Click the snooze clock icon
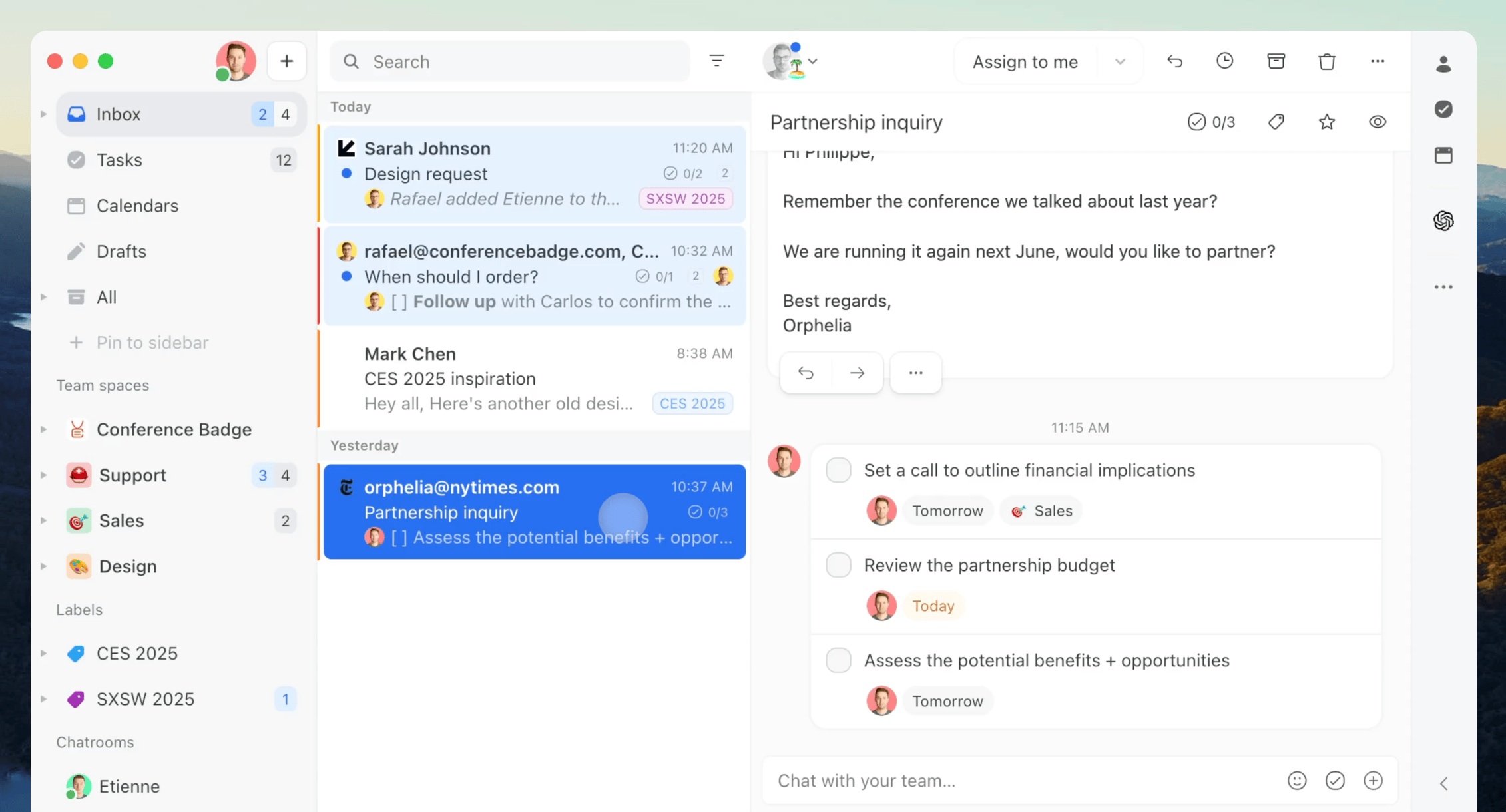 click(x=1224, y=61)
